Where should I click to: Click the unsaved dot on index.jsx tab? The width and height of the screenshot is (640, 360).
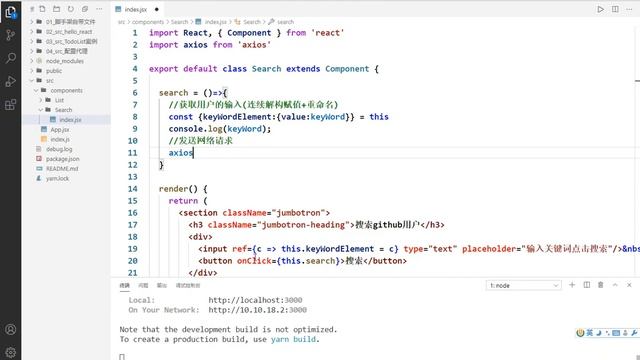(157, 9)
